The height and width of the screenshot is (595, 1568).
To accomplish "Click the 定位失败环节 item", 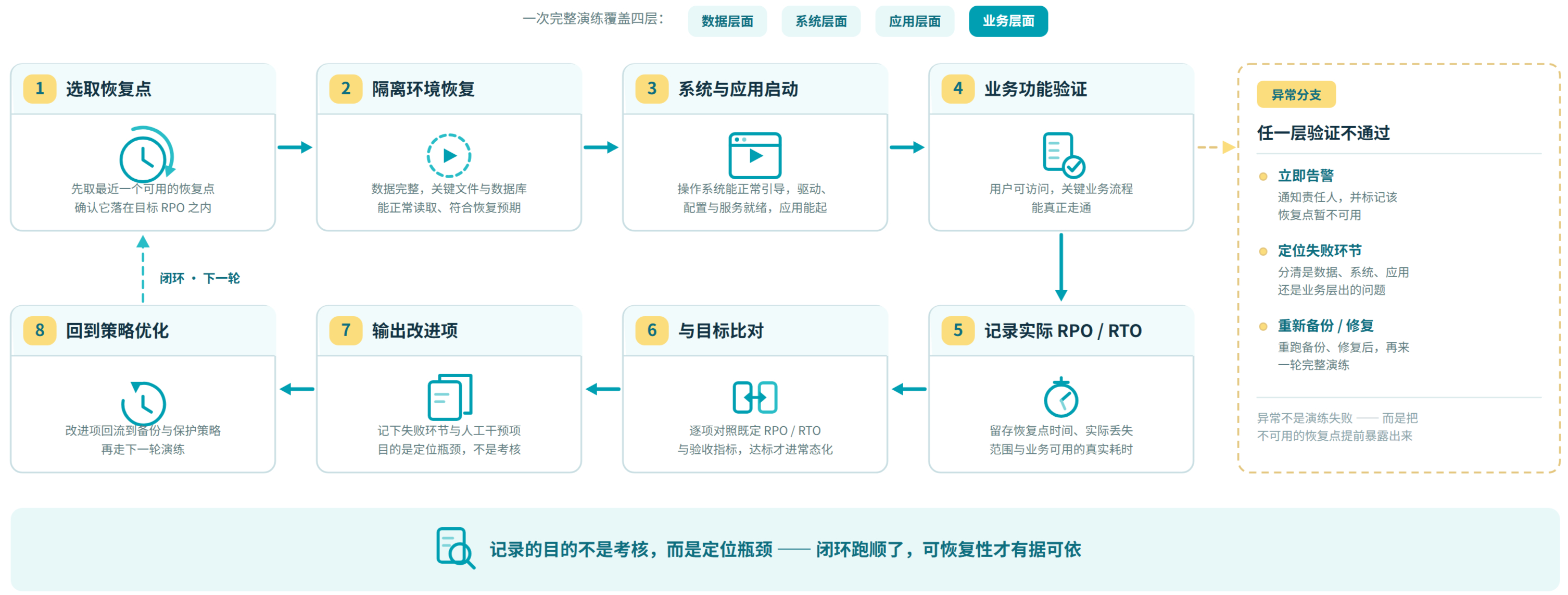I will click(1320, 251).
